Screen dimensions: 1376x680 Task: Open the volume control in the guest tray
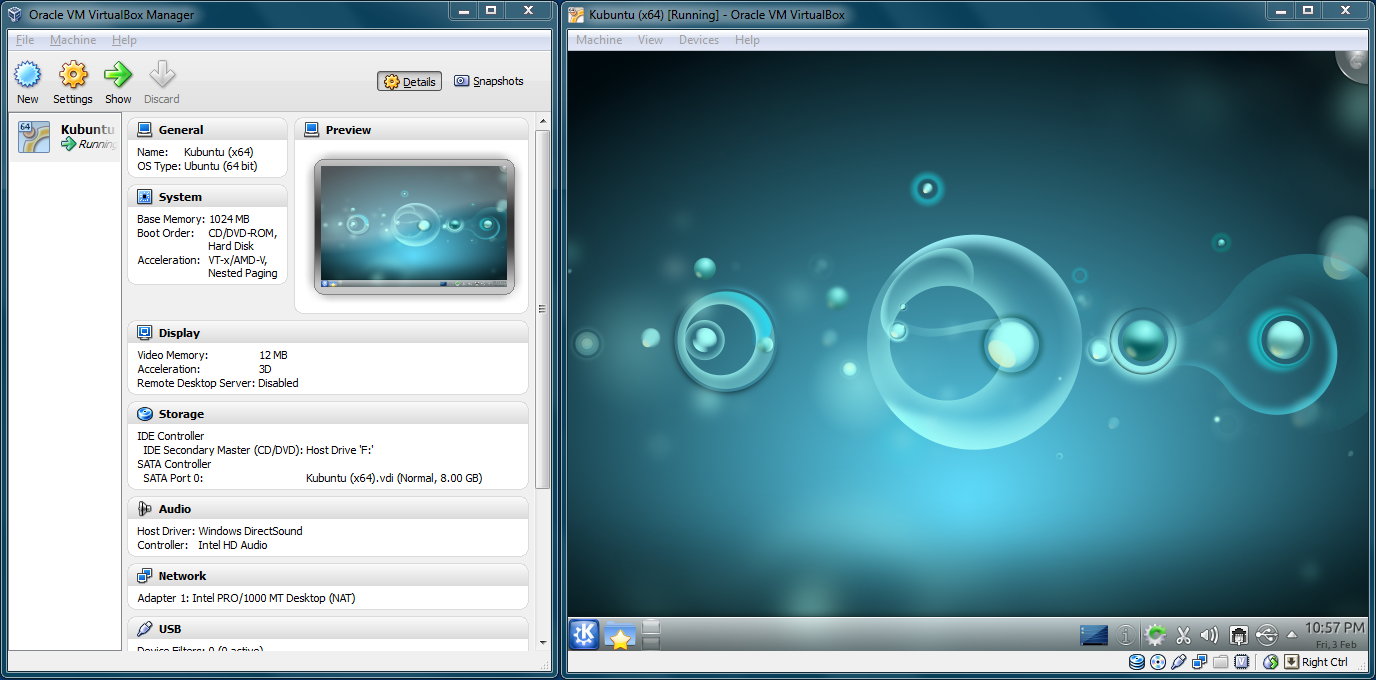(x=1209, y=634)
